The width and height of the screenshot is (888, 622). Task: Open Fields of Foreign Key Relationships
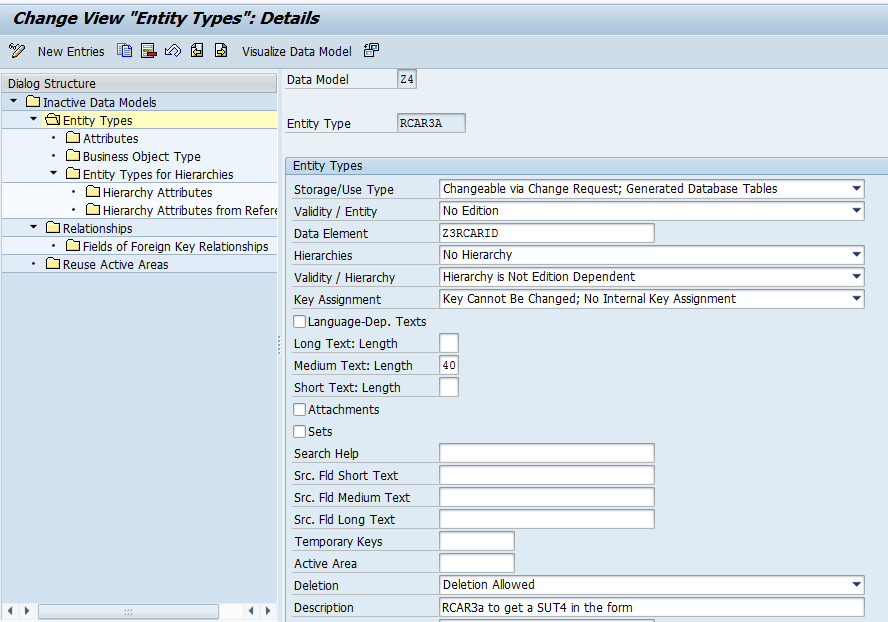[x=167, y=246]
